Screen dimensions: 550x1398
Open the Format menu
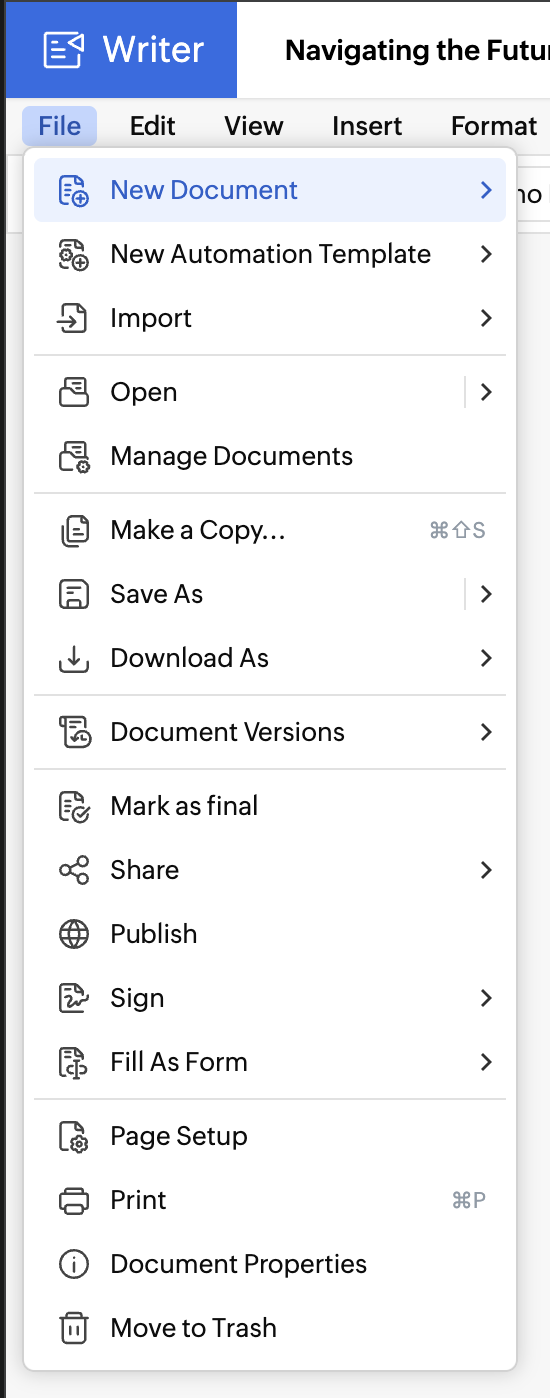click(494, 126)
